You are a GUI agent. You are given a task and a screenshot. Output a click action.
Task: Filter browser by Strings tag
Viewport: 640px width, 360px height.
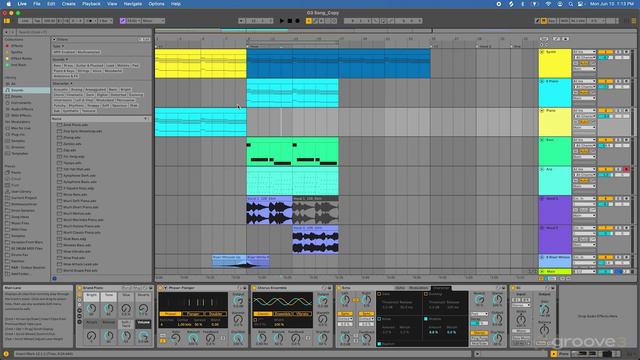(x=84, y=71)
